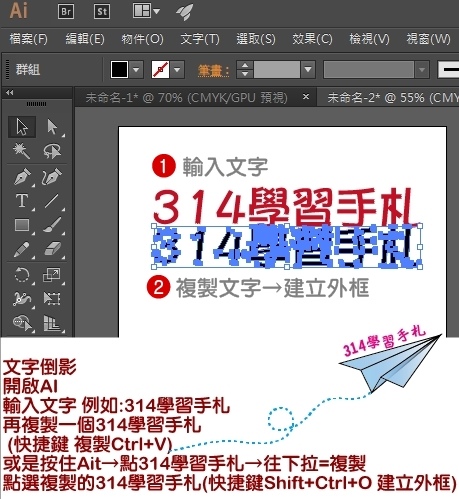This screenshot has height=499, width=459.
Task: Click the stroke color swatch with red slash
Action: pyautogui.click(x=160, y=70)
